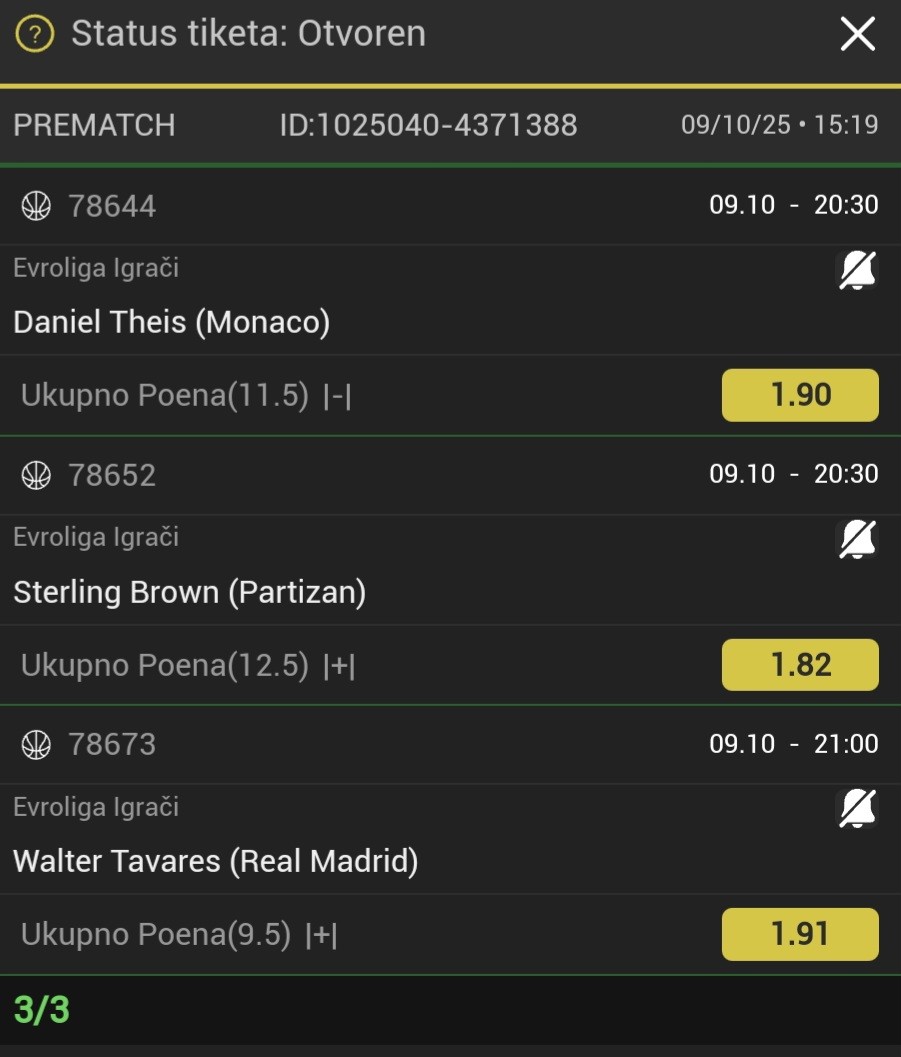Screen dimensions: 901x1057
Task: Toggle notification bell for Sterling Brown
Action: click(856, 539)
